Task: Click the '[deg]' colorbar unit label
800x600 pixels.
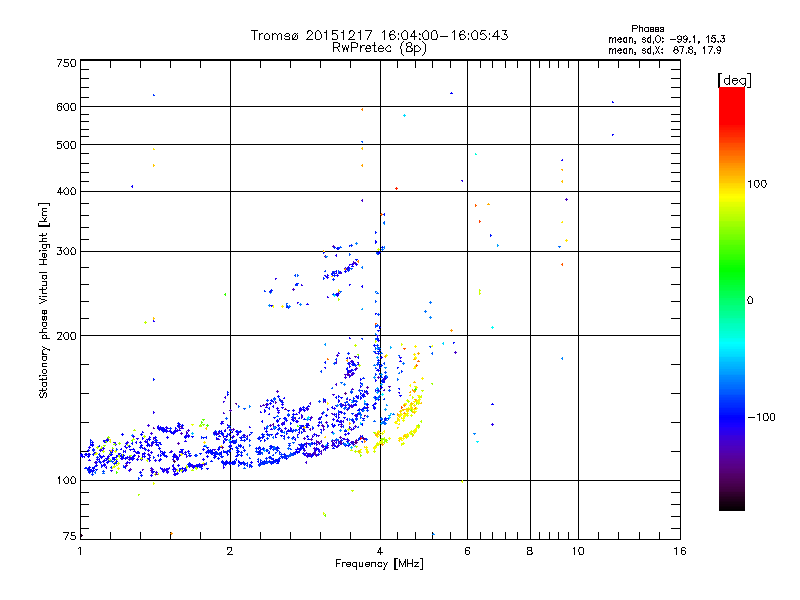Action: (x=734, y=80)
